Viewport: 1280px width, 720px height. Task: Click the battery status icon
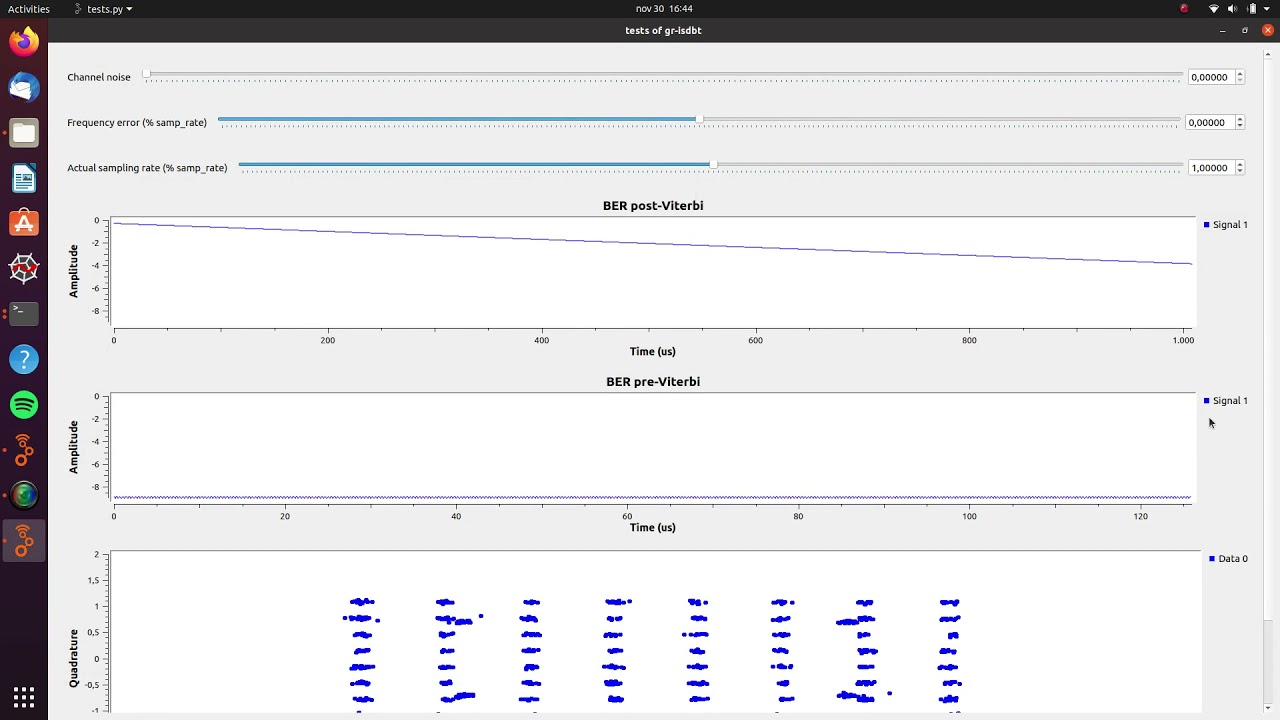(1252, 9)
